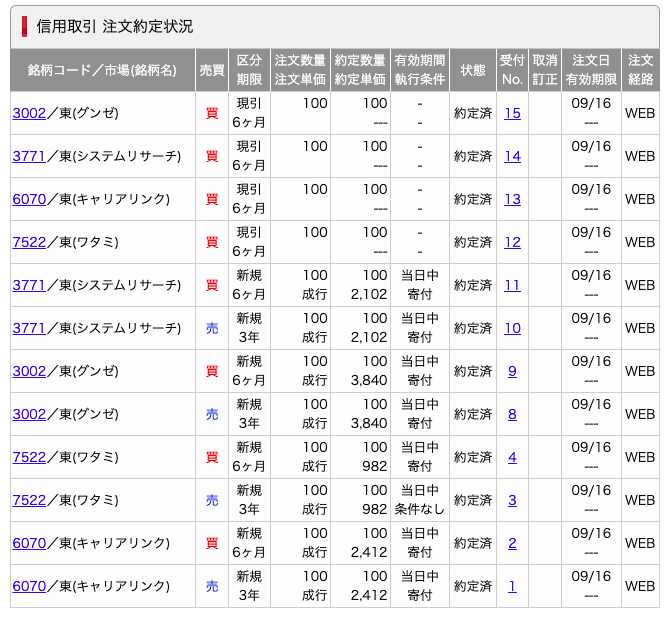The width and height of the screenshot is (669, 618).
Task: Open stock code 3002 in the top row
Action: click(29, 113)
